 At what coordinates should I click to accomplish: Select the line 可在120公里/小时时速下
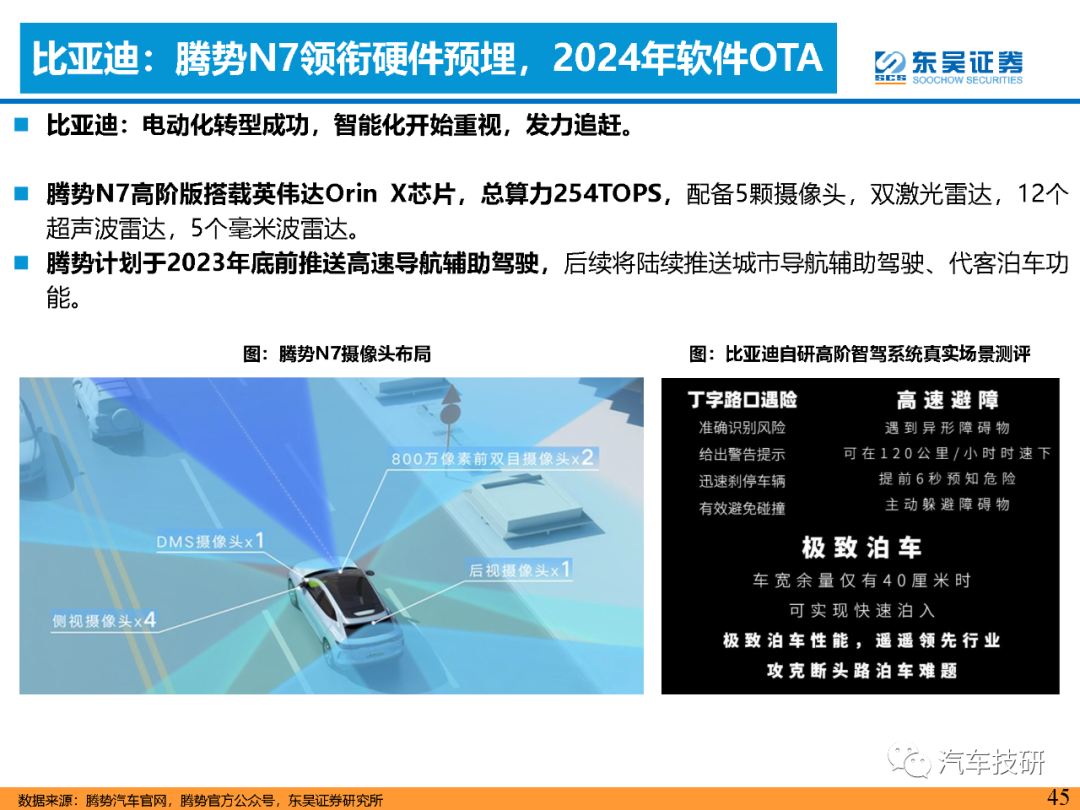947,453
